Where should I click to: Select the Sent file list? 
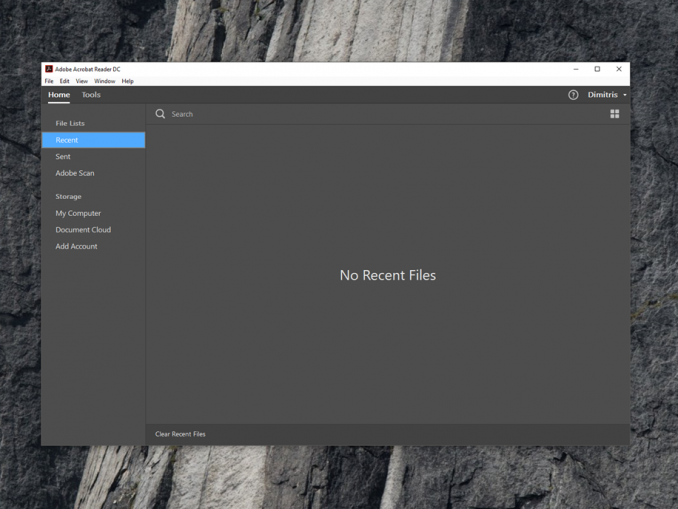[x=63, y=157]
